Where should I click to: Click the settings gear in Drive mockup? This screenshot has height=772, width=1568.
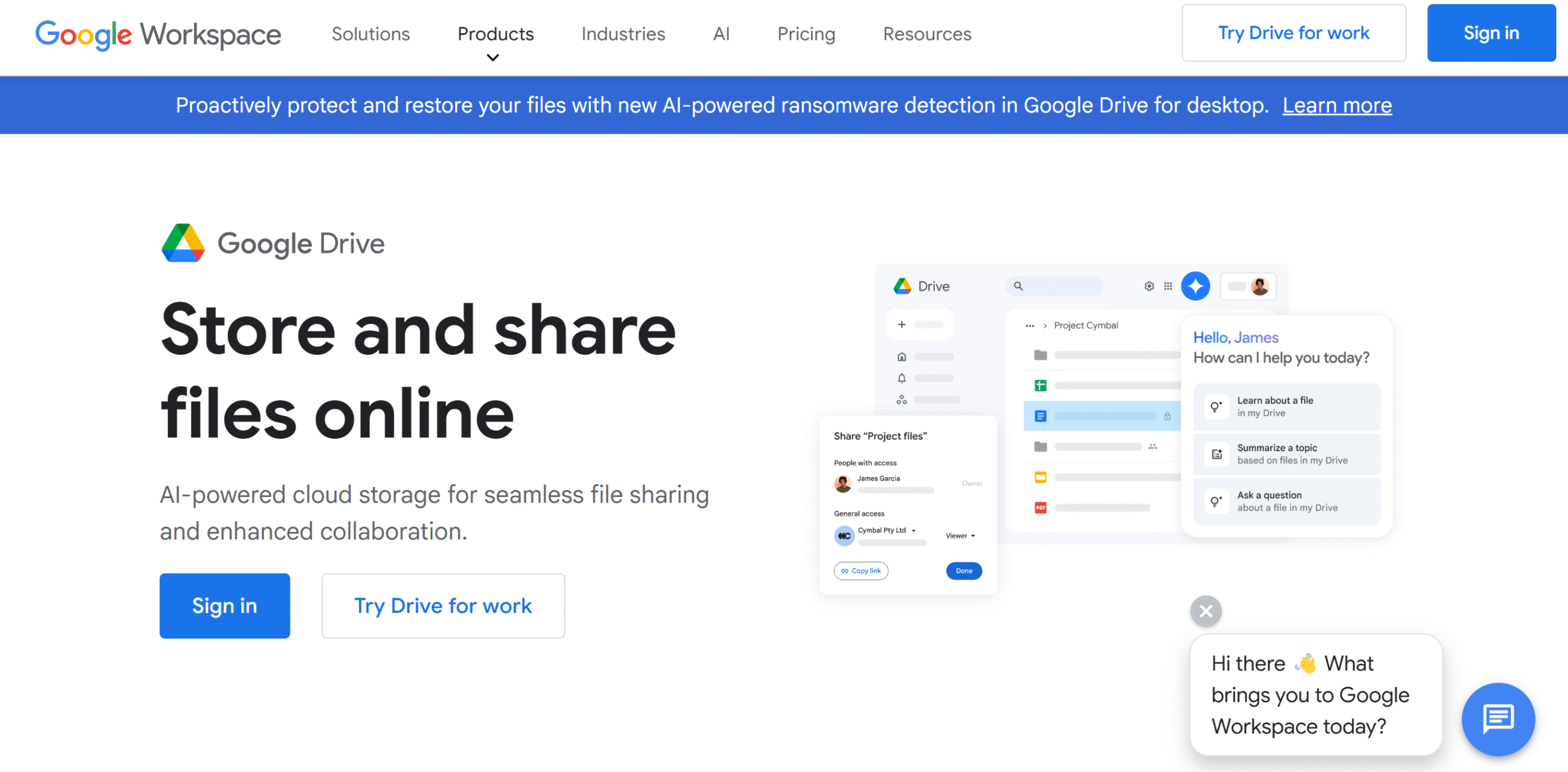[x=1149, y=286]
